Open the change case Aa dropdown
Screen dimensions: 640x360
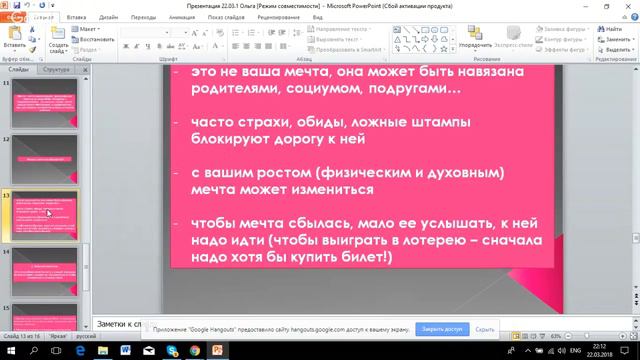(197, 47)
